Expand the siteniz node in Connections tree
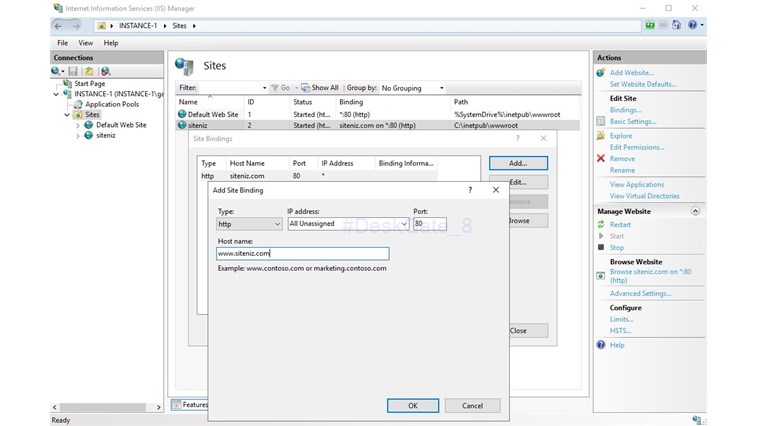 (78, 136)
